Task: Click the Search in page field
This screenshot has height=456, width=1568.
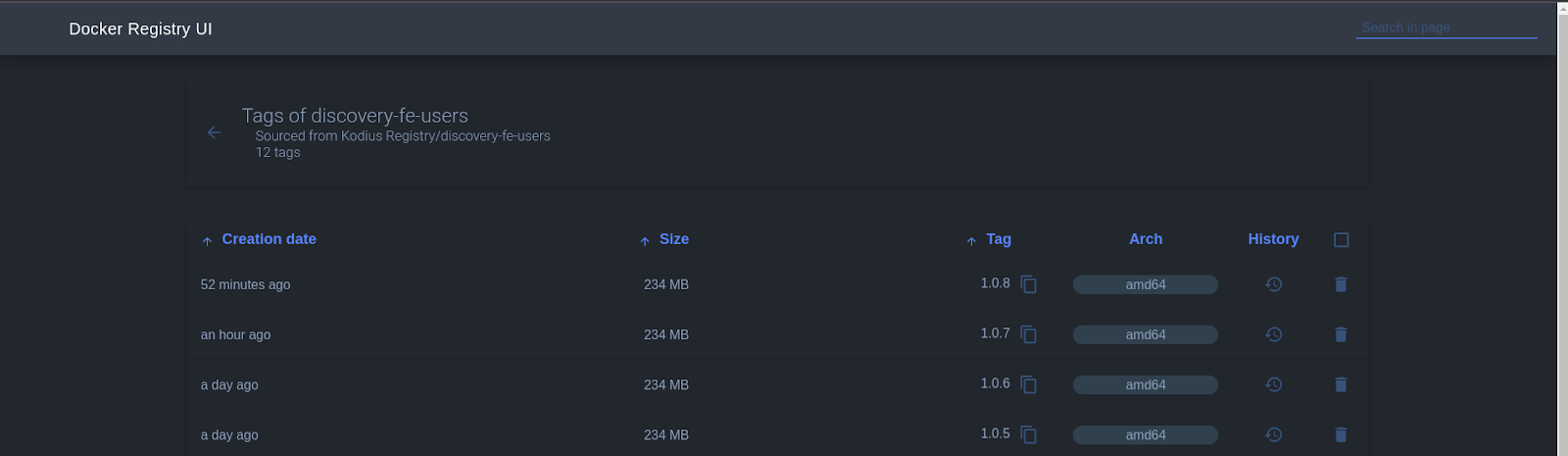Action: 1446,27
